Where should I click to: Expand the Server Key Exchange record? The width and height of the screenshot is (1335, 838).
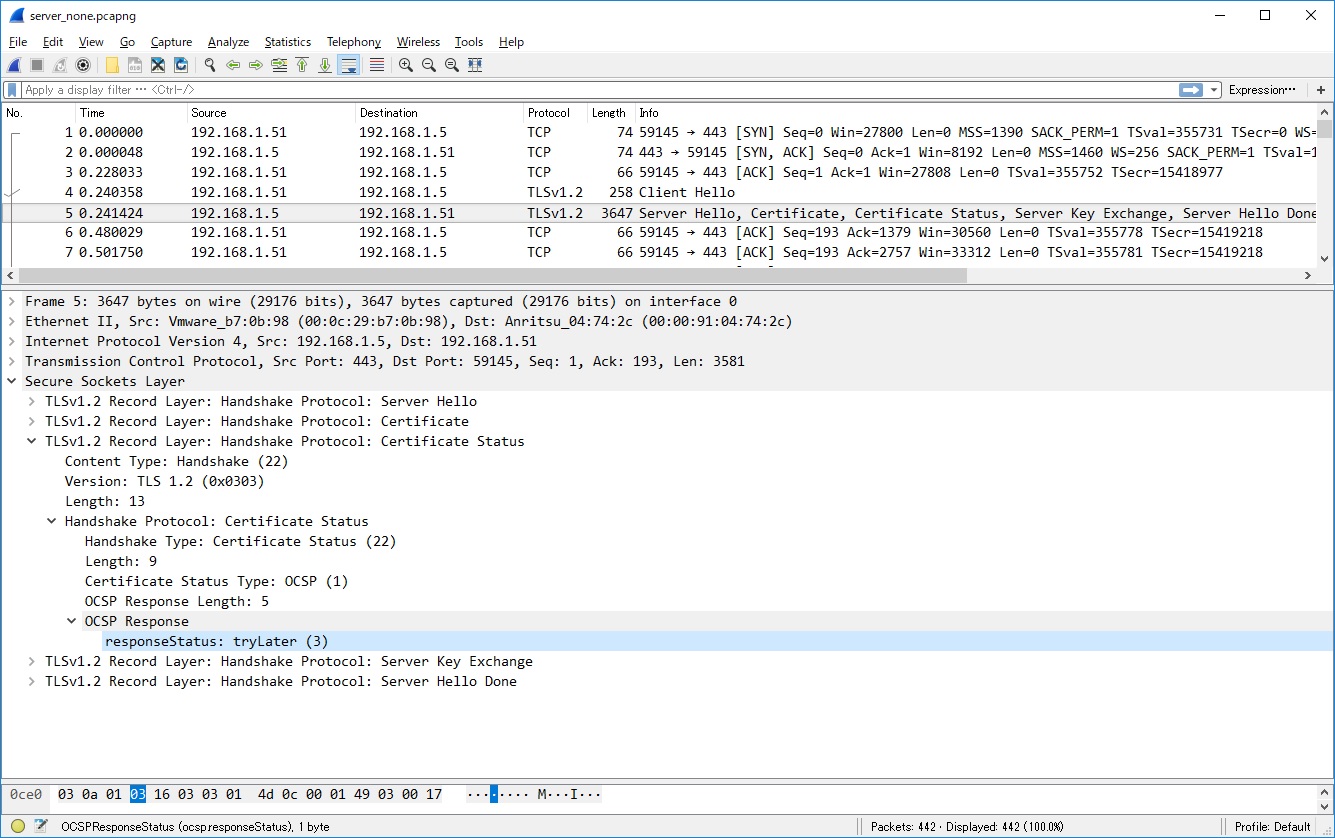click(x=31, y=661)
